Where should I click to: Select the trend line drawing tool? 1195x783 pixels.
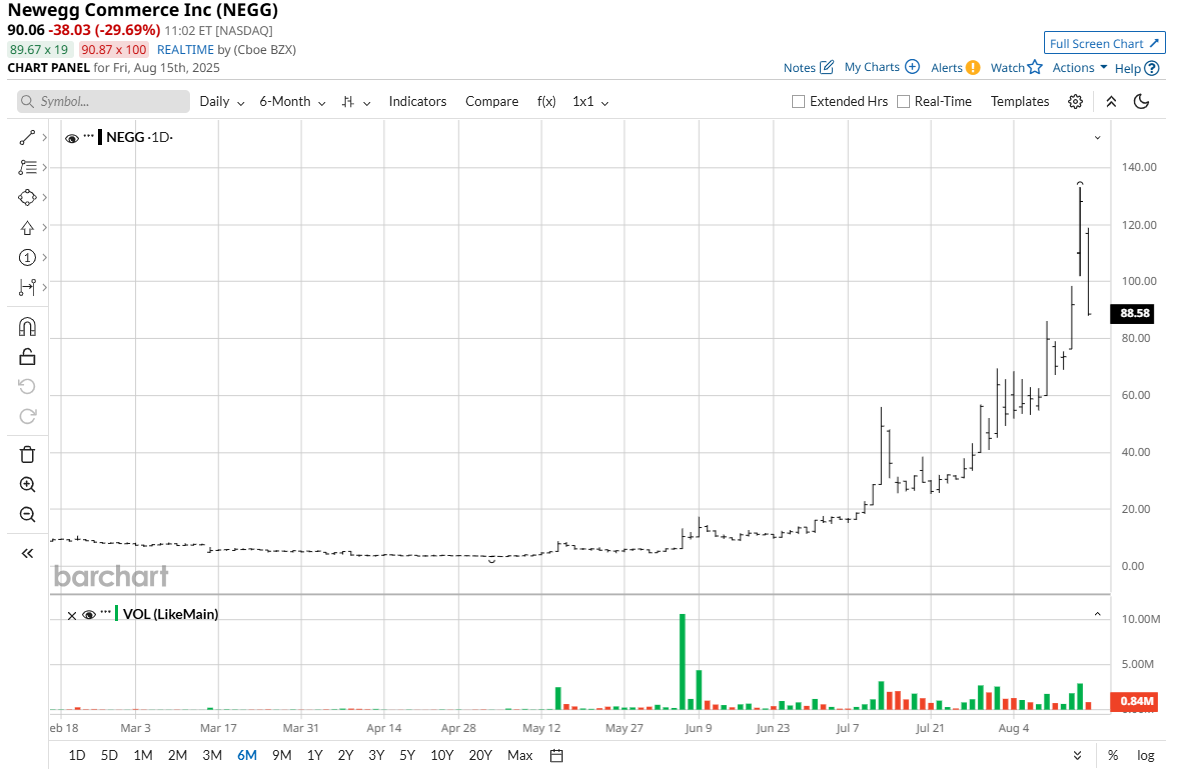click(x=27, y=137)
